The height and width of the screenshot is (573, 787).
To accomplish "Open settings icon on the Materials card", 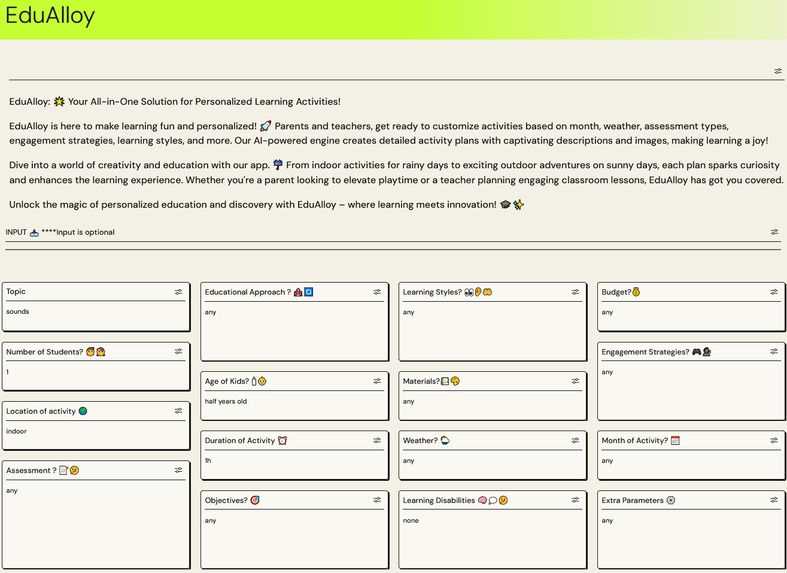I will coord(575,381).
